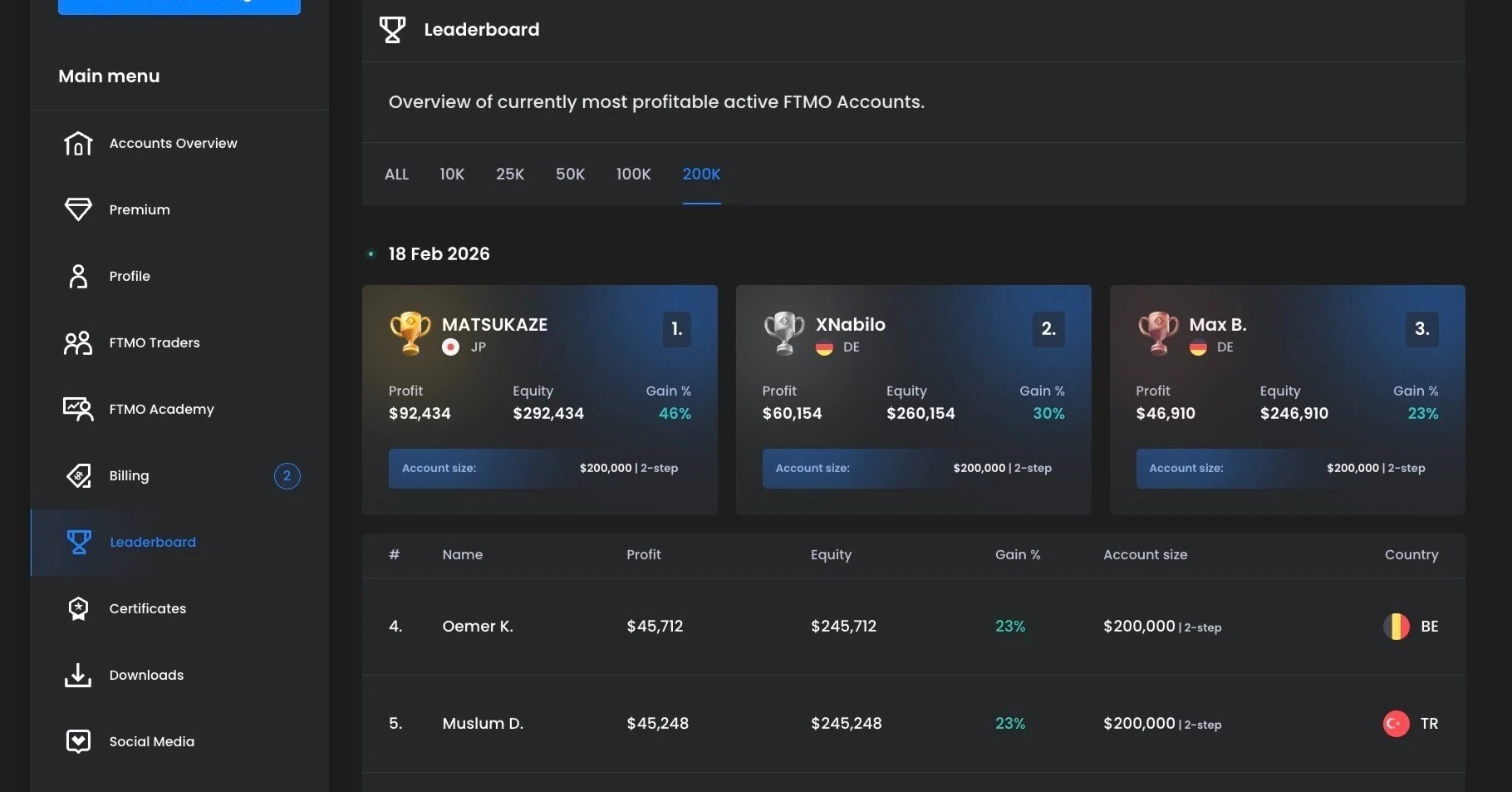
Task: Click the Downloads arrow icon
Action: pyautogui.click(x=78, y=675)
